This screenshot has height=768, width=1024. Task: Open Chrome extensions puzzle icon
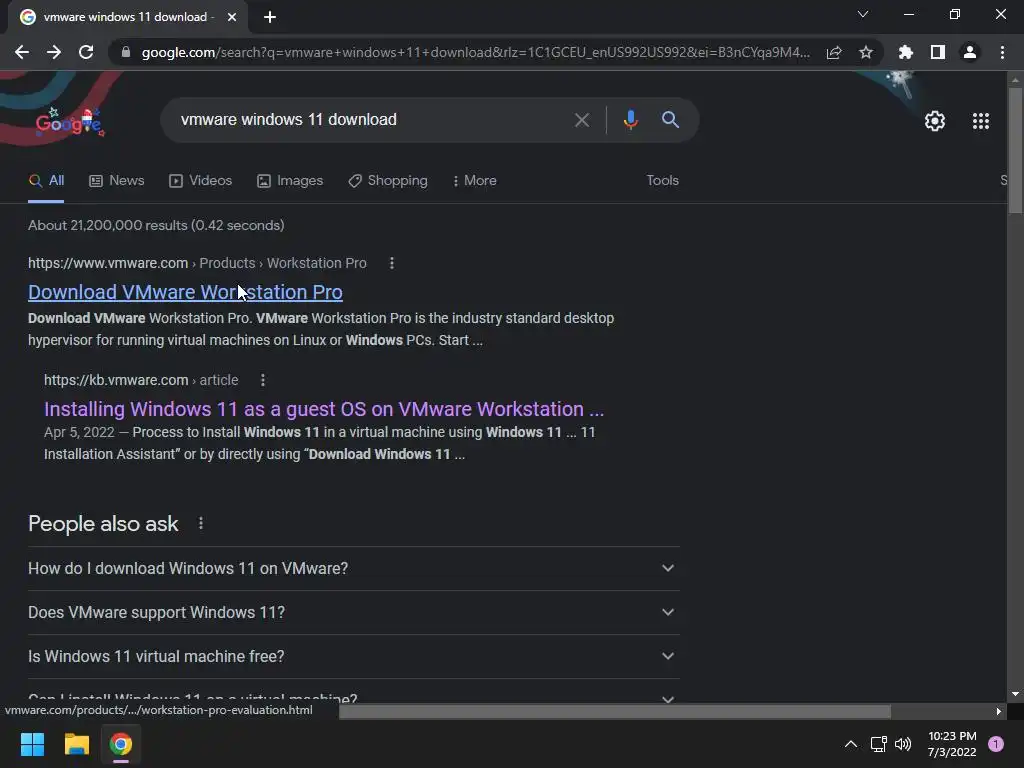tap(906, 52)
